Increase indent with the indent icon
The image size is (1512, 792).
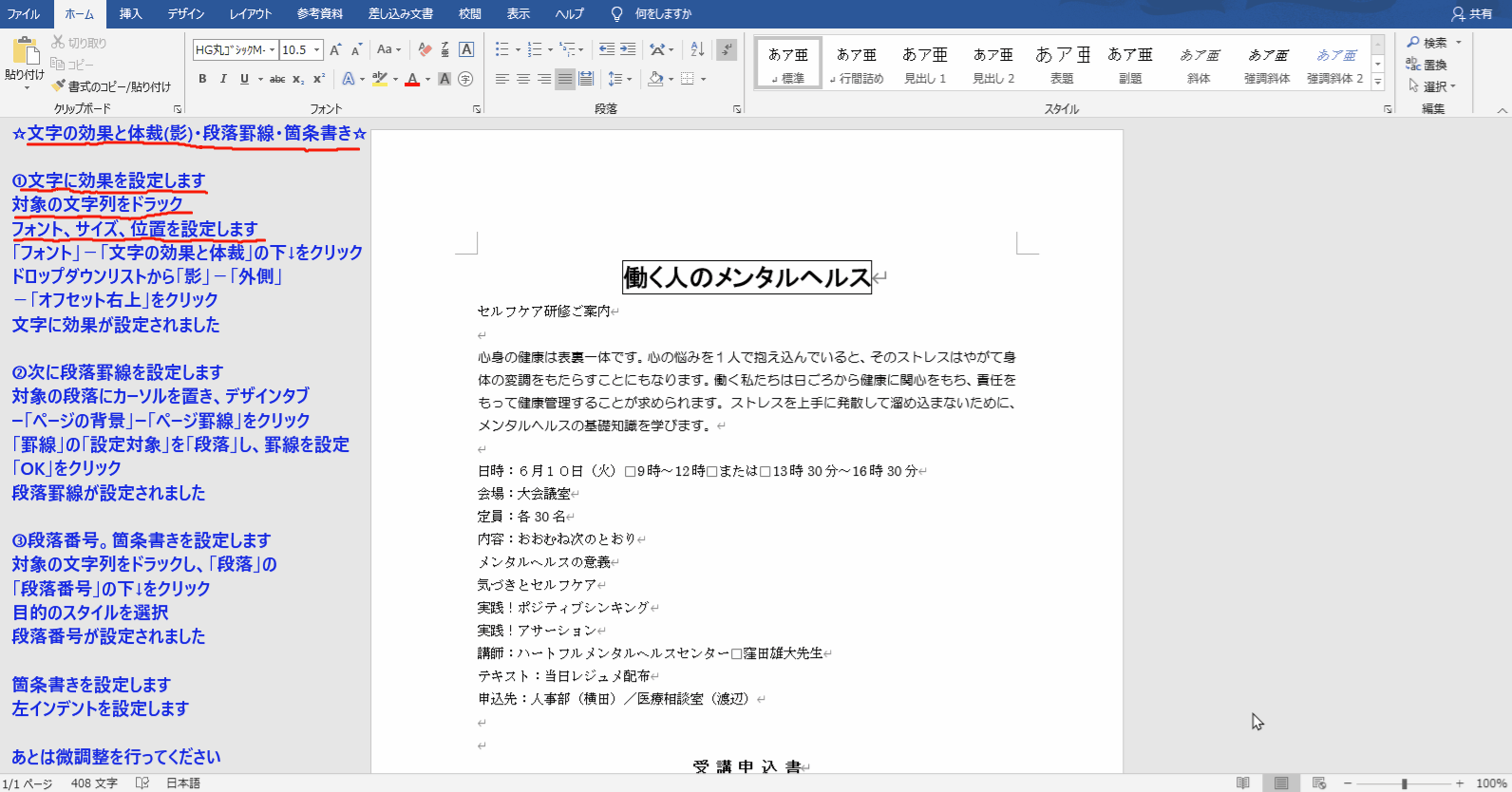[x=628, y=49]
